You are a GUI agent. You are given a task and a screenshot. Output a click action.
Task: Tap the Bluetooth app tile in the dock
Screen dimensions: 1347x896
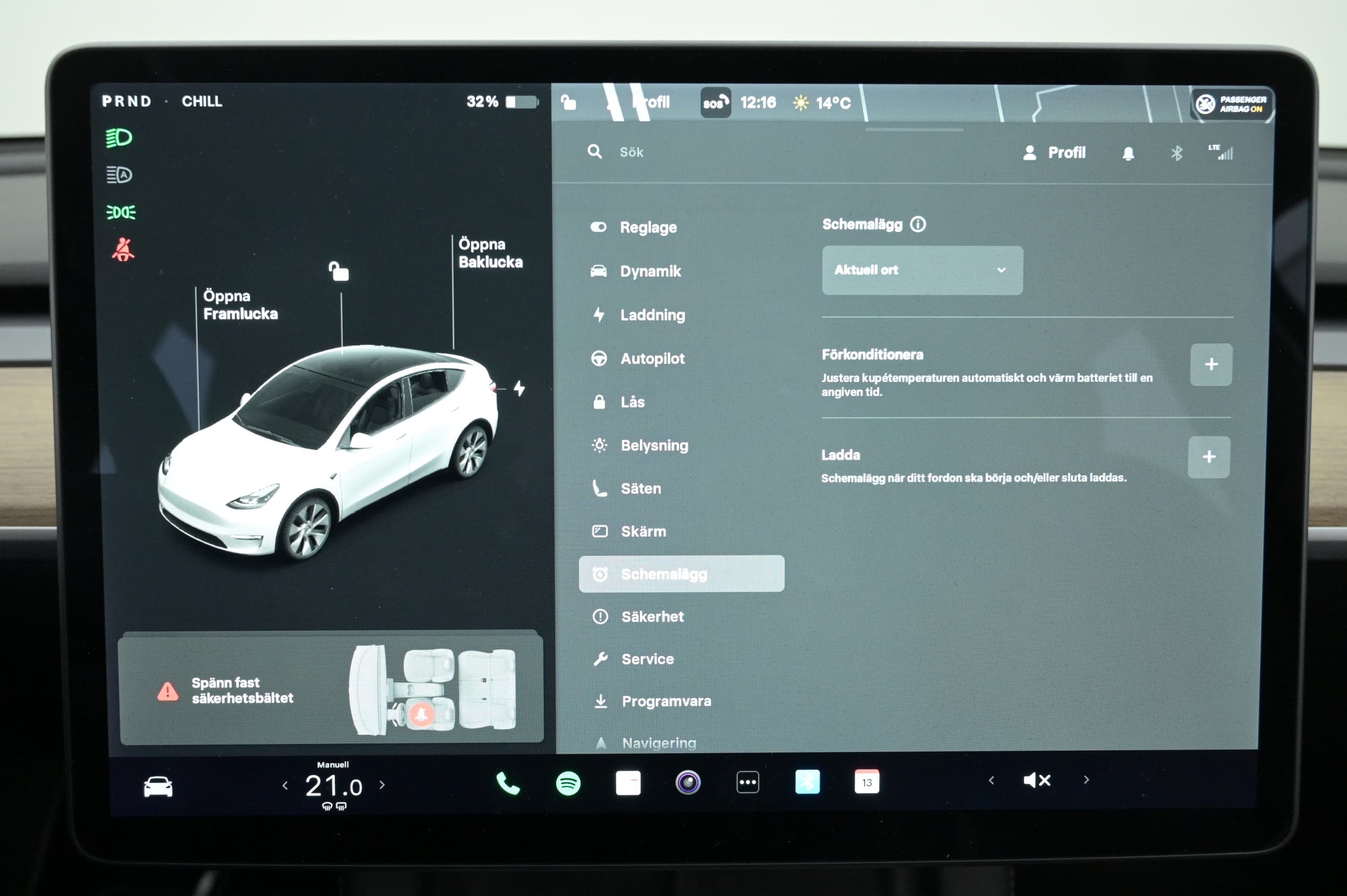tap(807, 782)
